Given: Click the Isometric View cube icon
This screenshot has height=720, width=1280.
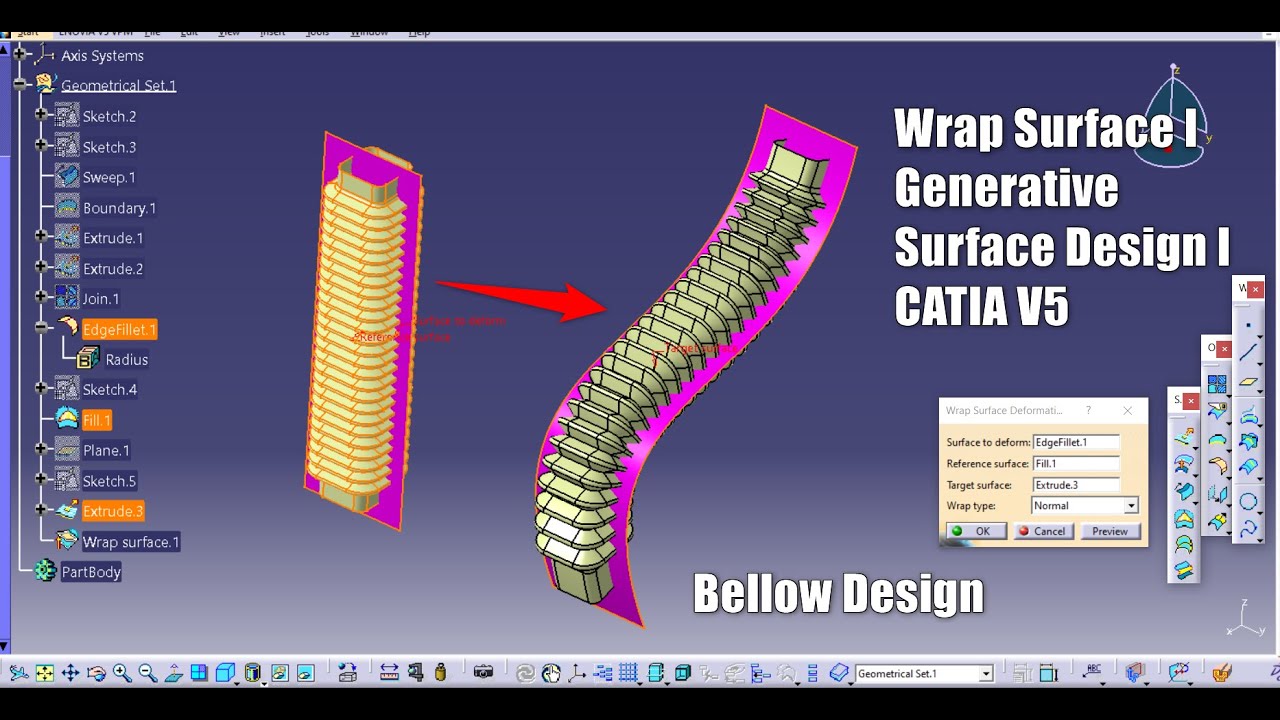Looking at the screenshot, I should [x=225, y=673].
